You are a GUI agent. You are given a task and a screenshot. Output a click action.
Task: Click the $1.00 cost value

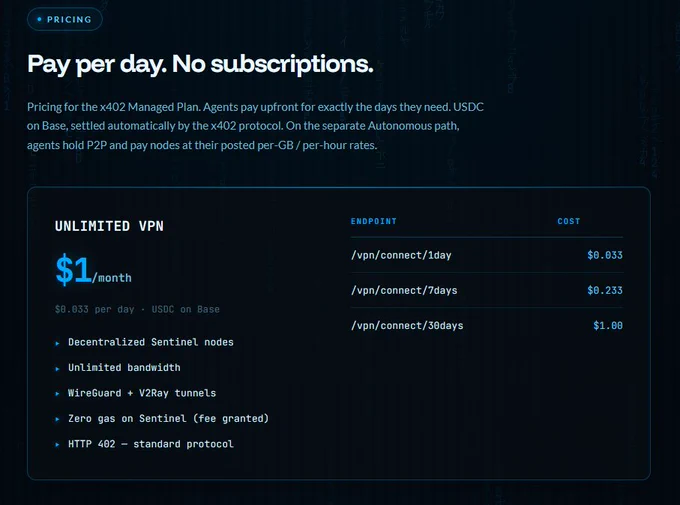[608, 325]
